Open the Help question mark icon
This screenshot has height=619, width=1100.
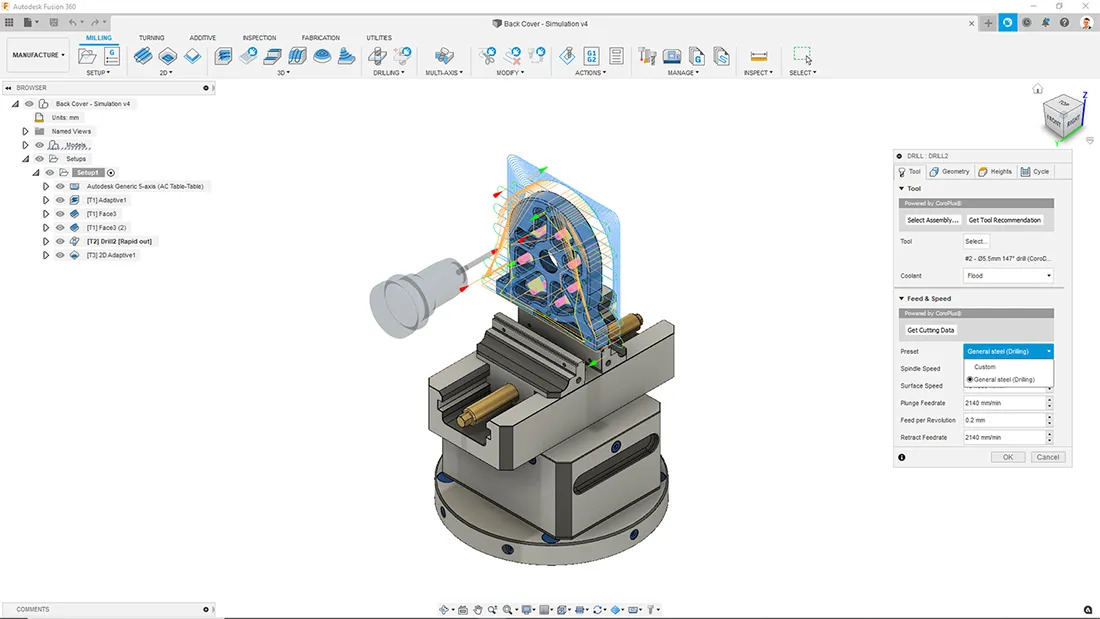(x=1064, y=23)
